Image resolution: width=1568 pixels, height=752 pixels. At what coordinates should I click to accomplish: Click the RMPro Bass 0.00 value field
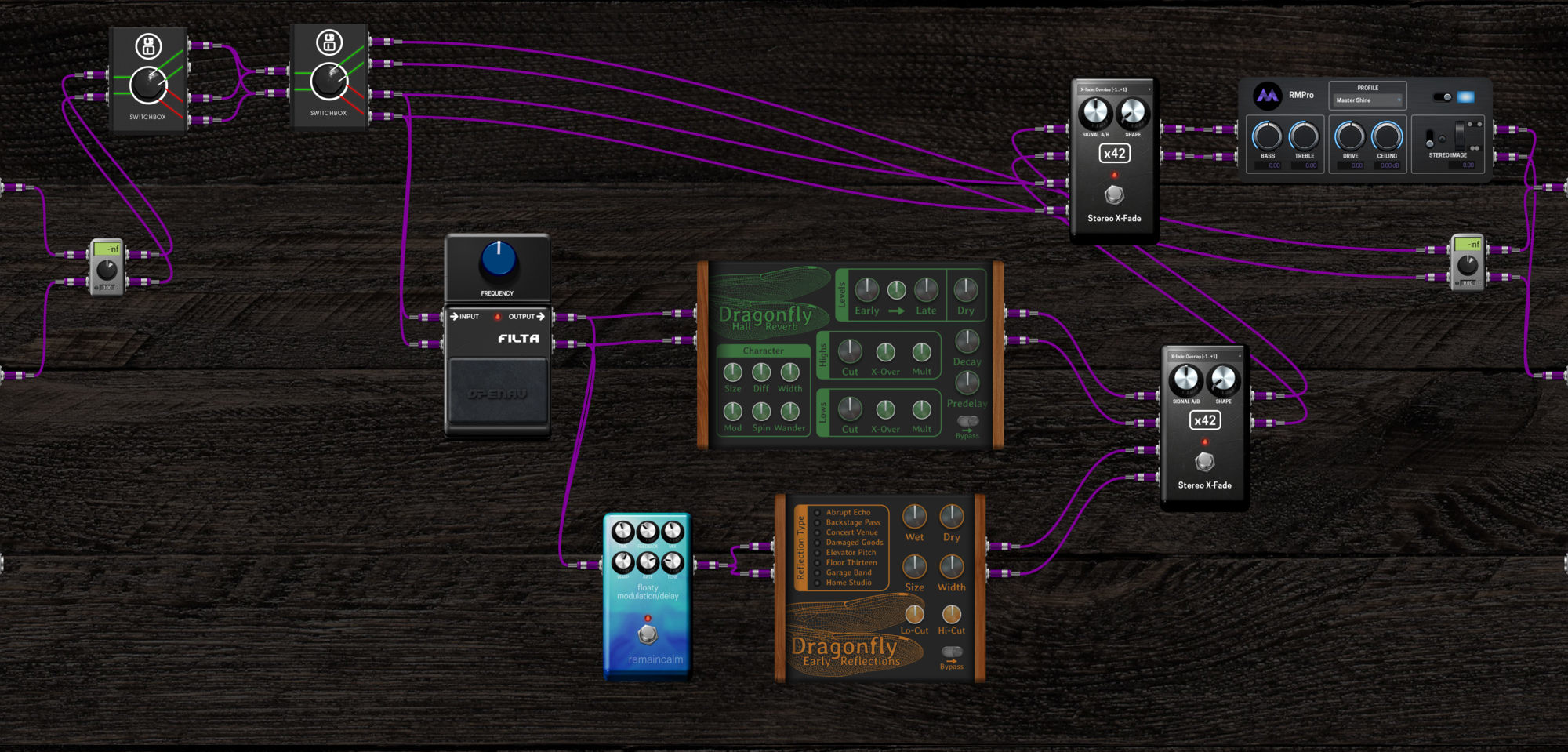pos(1269,165)
